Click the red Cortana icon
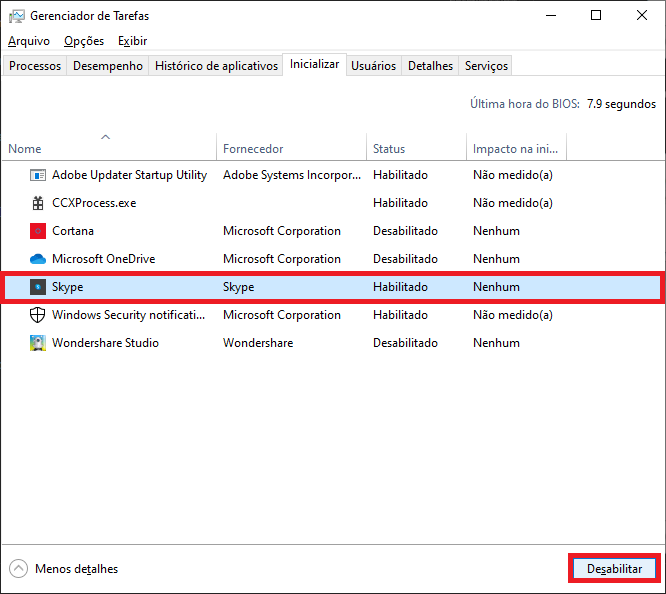Screen dimensions: 666x594 [38, 231]
